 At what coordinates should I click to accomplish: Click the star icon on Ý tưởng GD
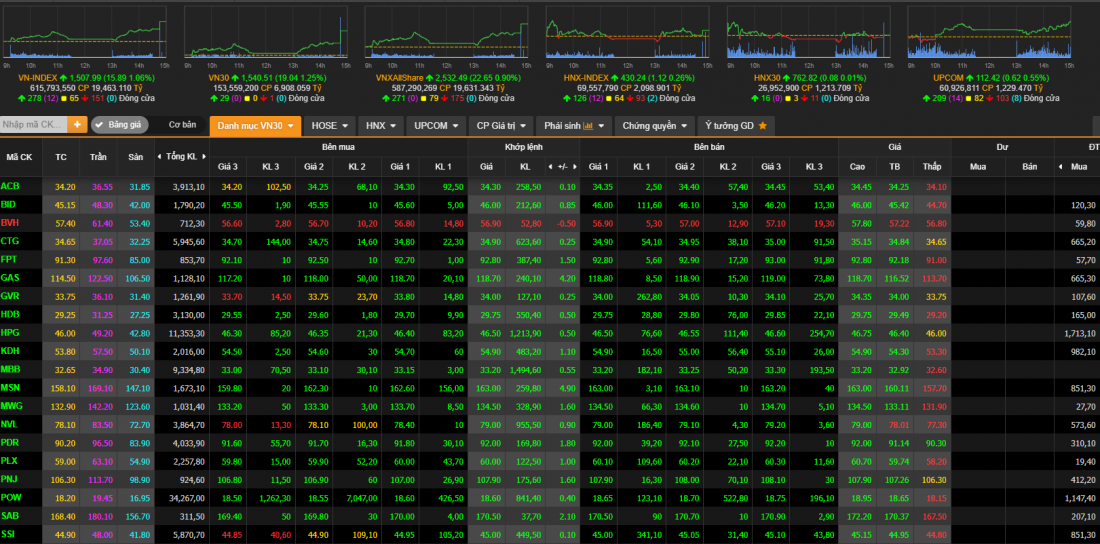point(762,126)
